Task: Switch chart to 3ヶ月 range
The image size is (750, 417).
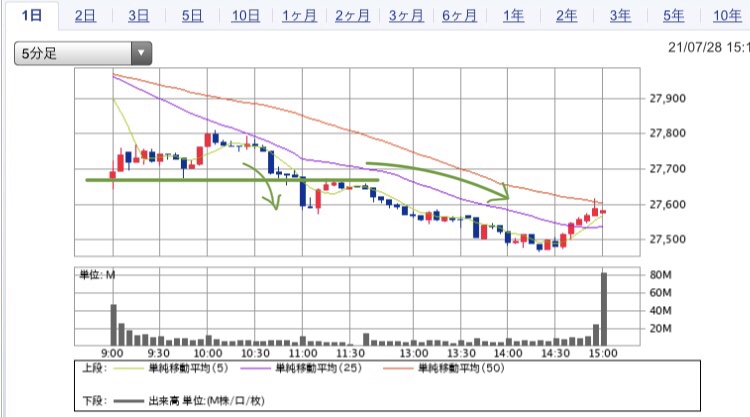Action: tap(406, 16)
